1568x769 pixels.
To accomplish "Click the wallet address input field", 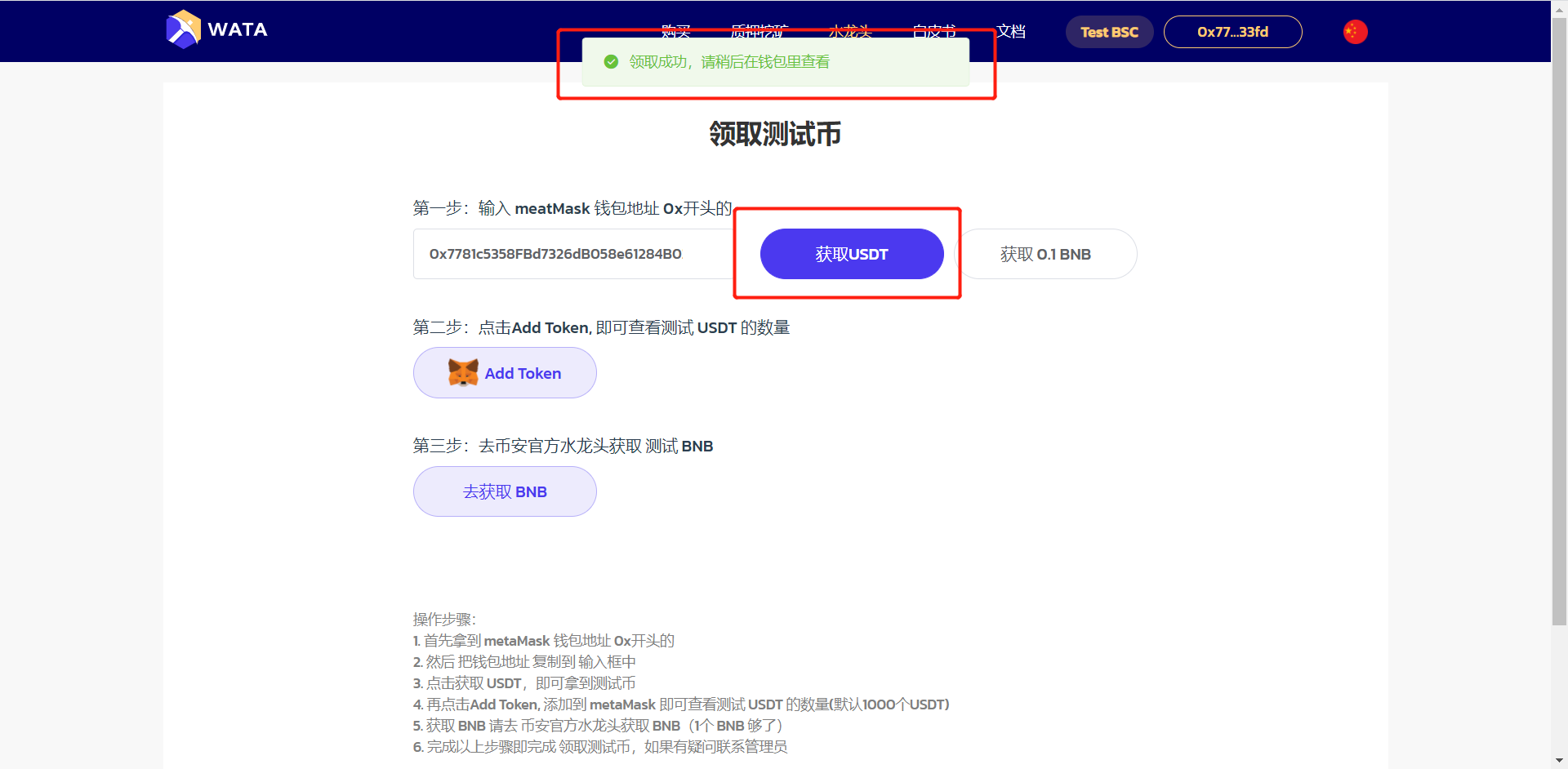I will 572,254.
